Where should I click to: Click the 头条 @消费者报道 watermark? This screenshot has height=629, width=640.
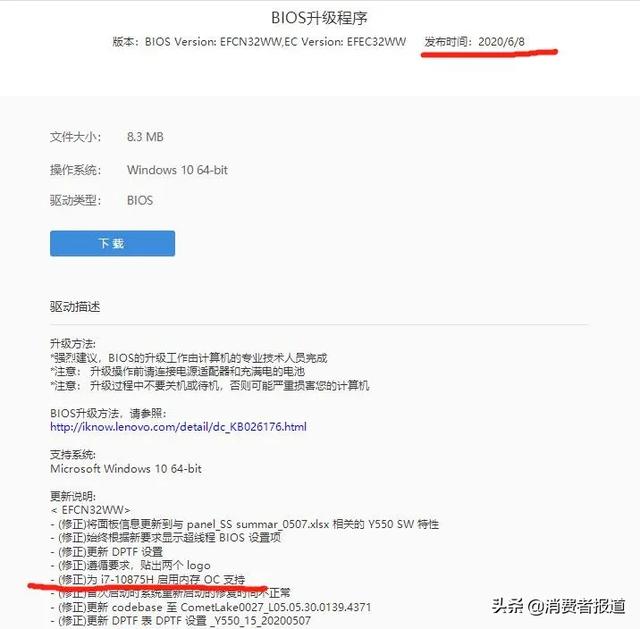click(x=558, y=606)
